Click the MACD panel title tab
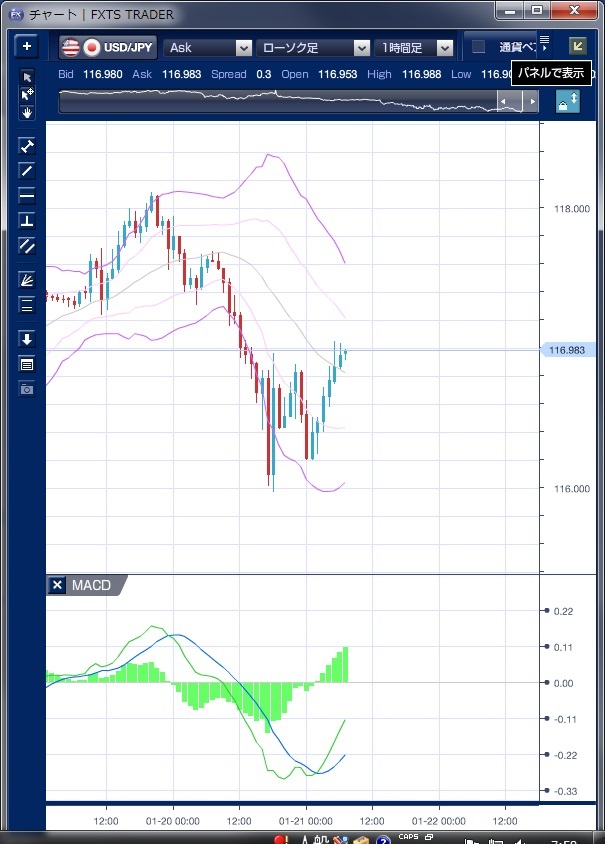 click(x=92, y=585)
